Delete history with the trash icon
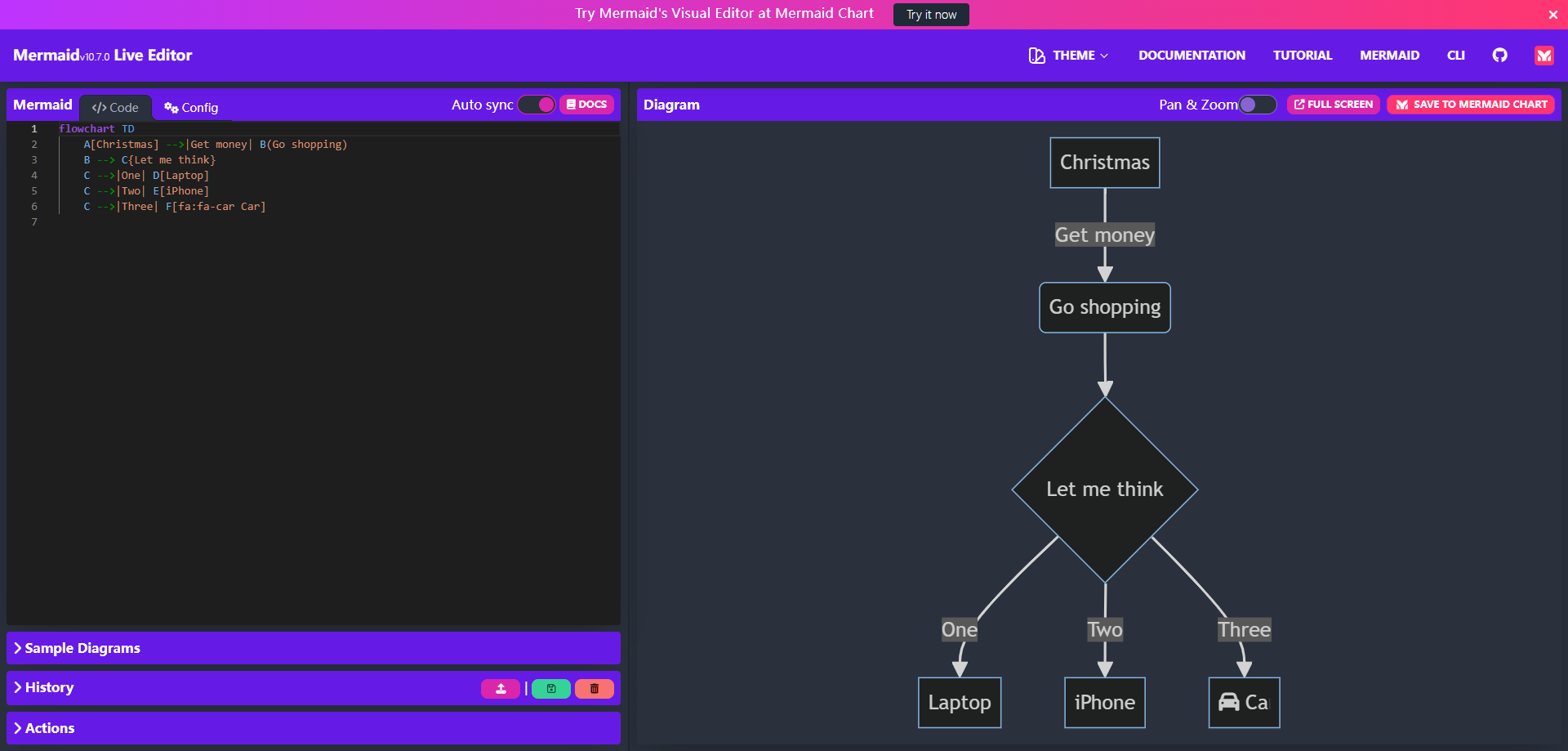1568x751 pixels. [595, 689]
